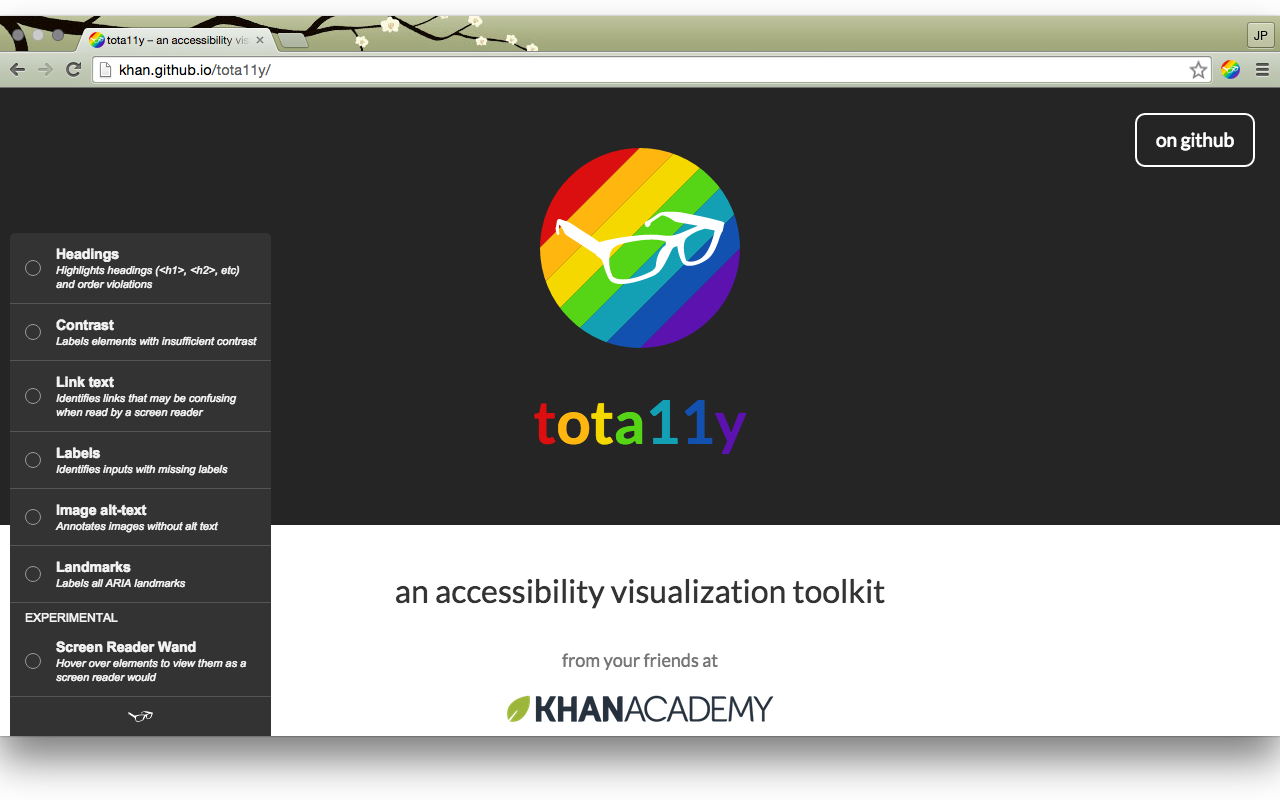Enable the Landmarks radio button
This screenshot has height=800, width=1280.
(x=33, y=574)
